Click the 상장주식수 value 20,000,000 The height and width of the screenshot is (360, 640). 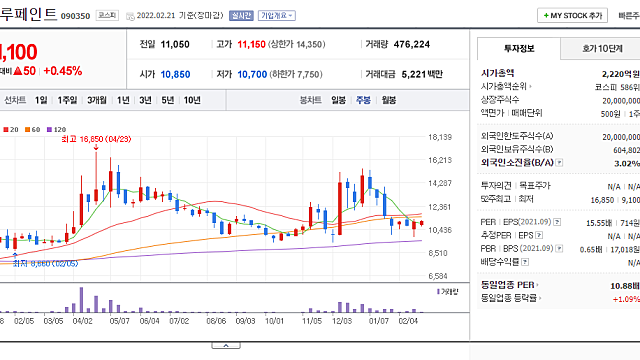coord(621,100)
